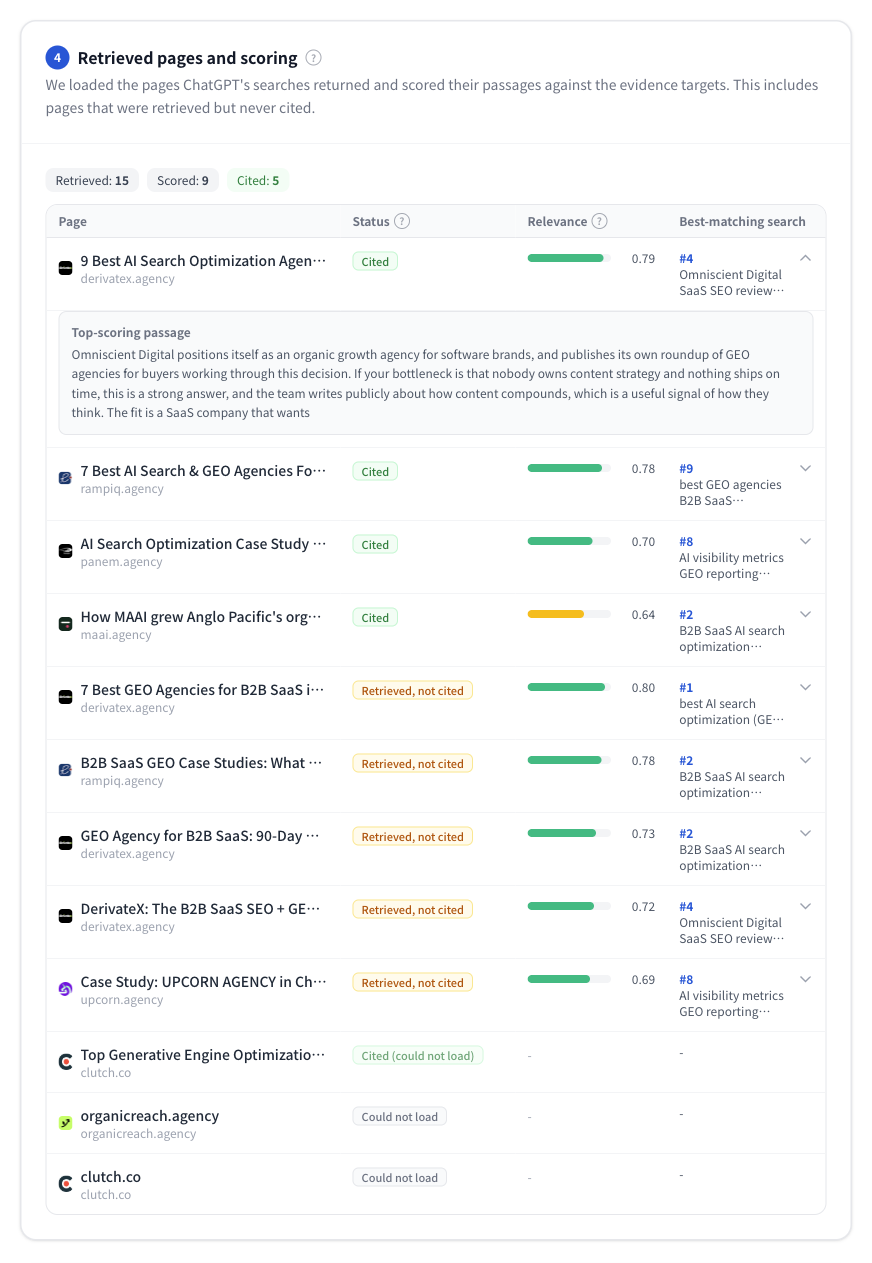Screen dimensions: 872x1263
Task: Click upcorn.agency purple favicon
Action: click(65, 989)
